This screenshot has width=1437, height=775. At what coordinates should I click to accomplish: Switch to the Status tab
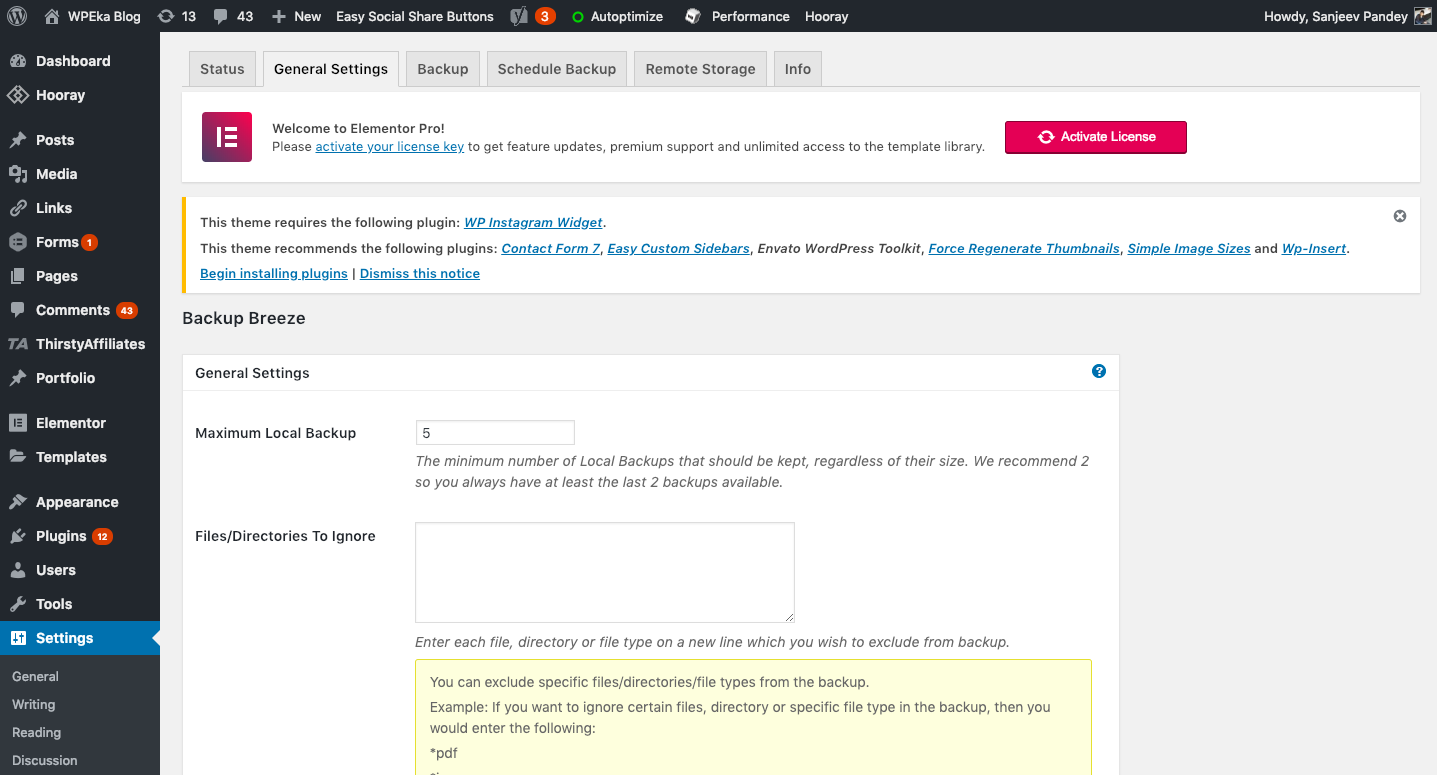[x=222, y=69]
